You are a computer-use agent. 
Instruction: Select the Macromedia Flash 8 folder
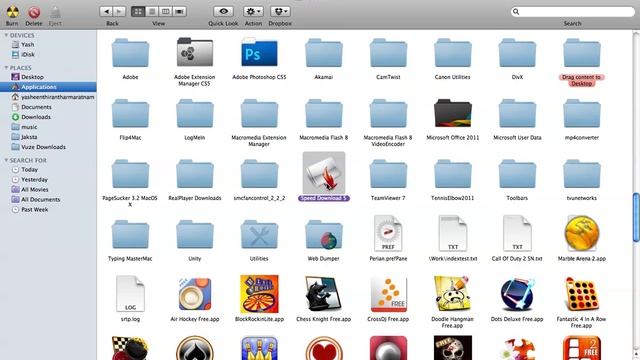pos(324,114)
